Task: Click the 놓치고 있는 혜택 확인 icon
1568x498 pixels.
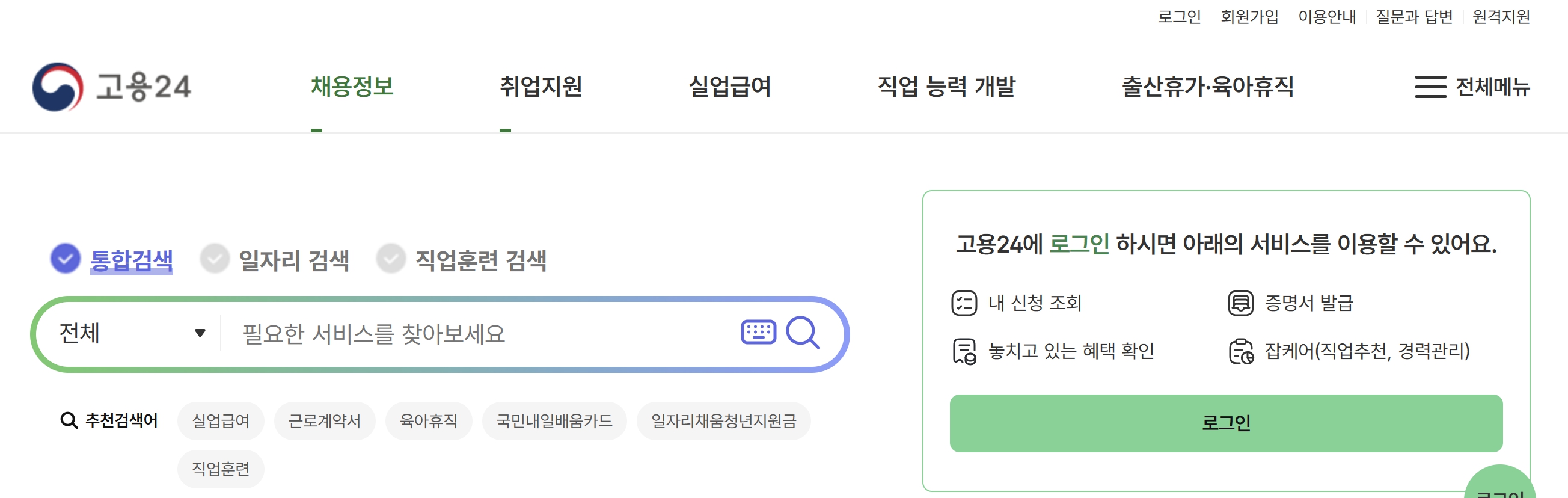Action: [x=964, y=352]
